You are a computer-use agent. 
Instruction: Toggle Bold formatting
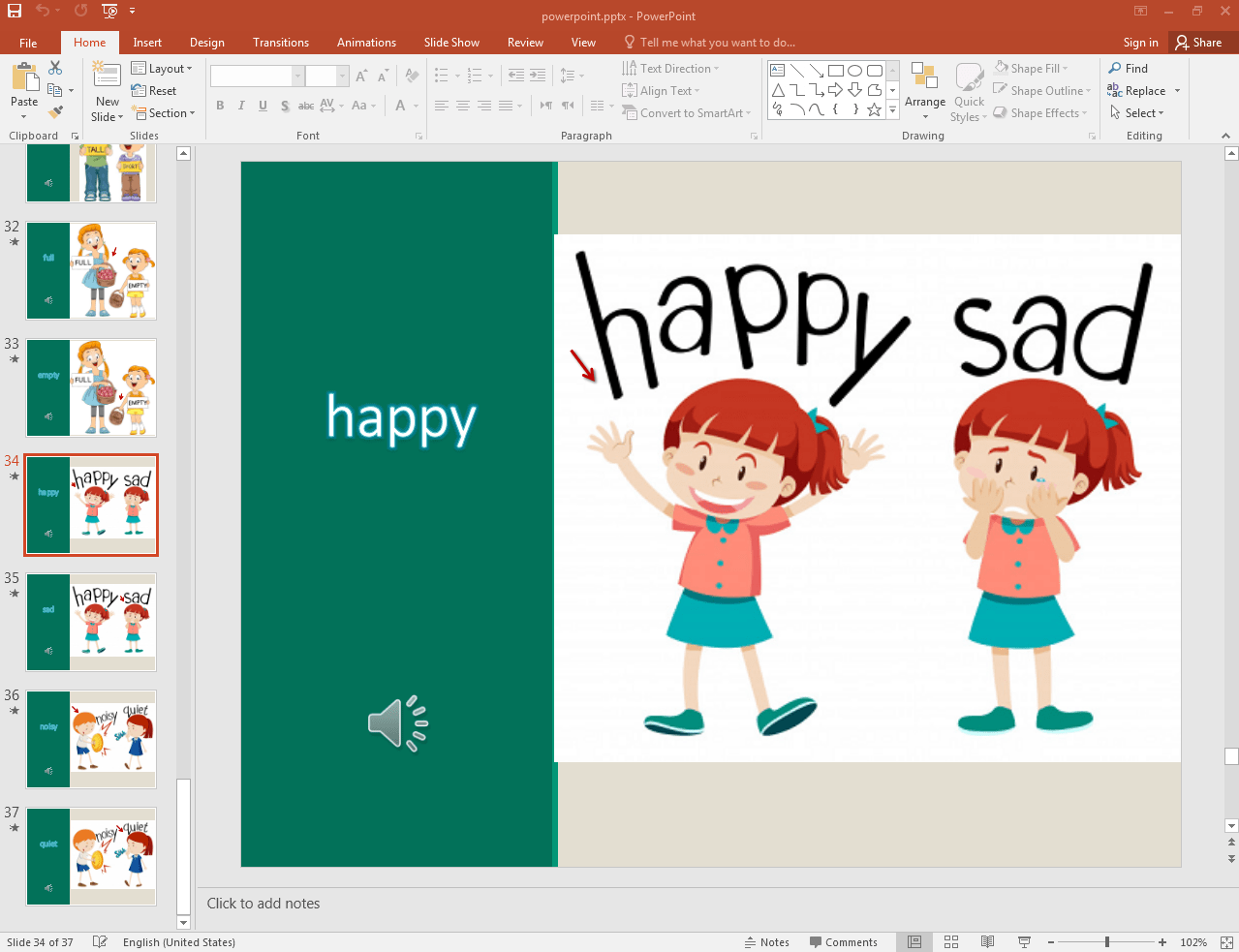point(220,106)
